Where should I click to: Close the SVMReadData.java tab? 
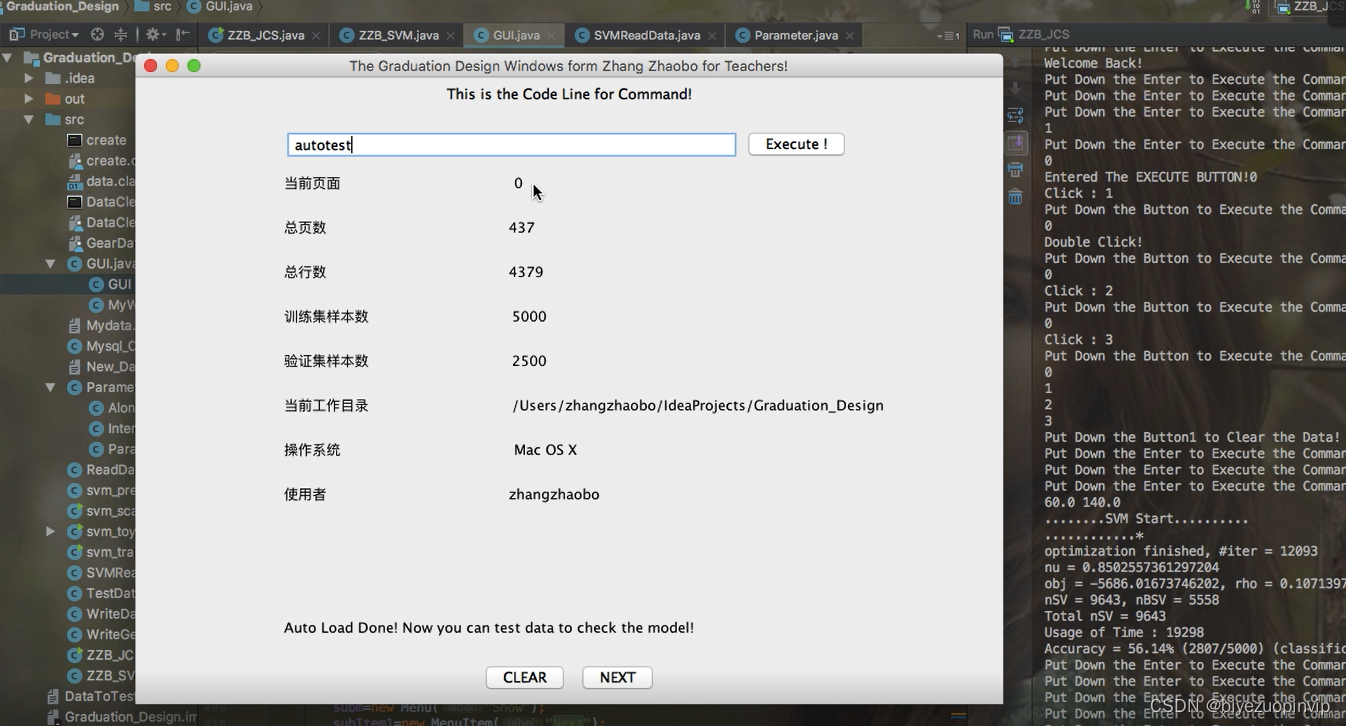[x=712, y=36]
